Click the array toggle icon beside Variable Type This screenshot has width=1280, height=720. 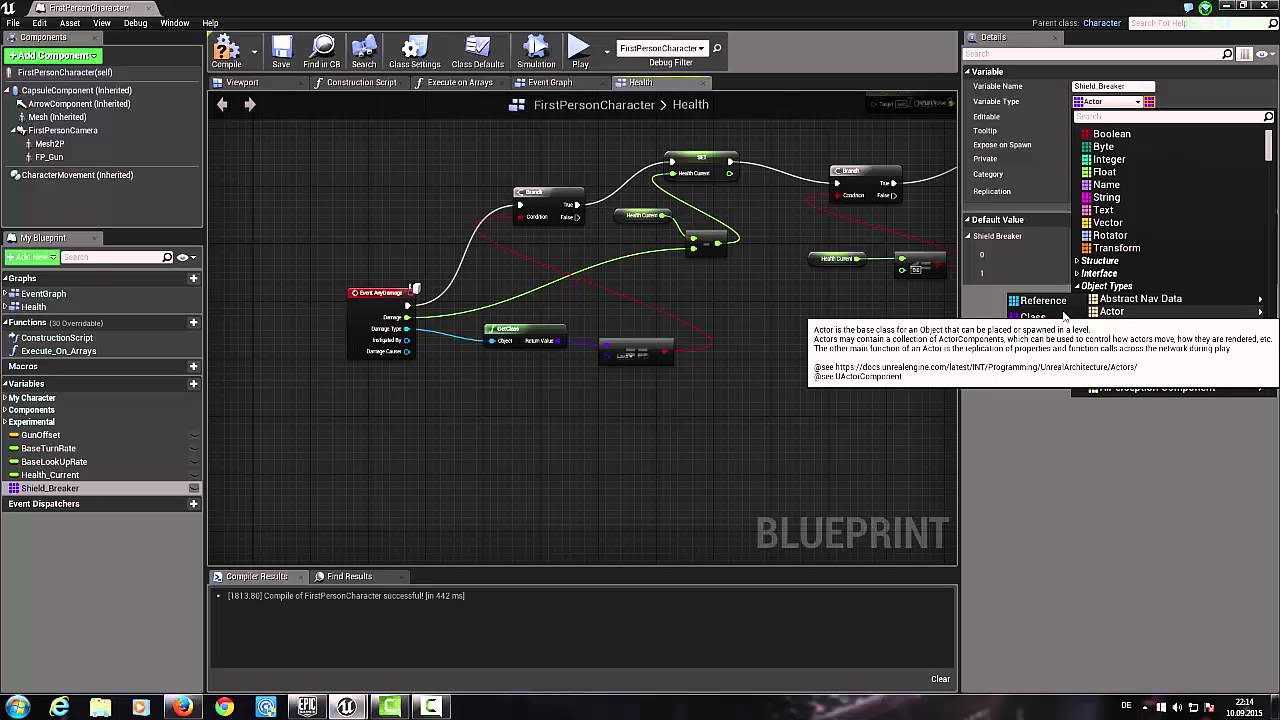pyautogui.click(x=1149, y=102)
